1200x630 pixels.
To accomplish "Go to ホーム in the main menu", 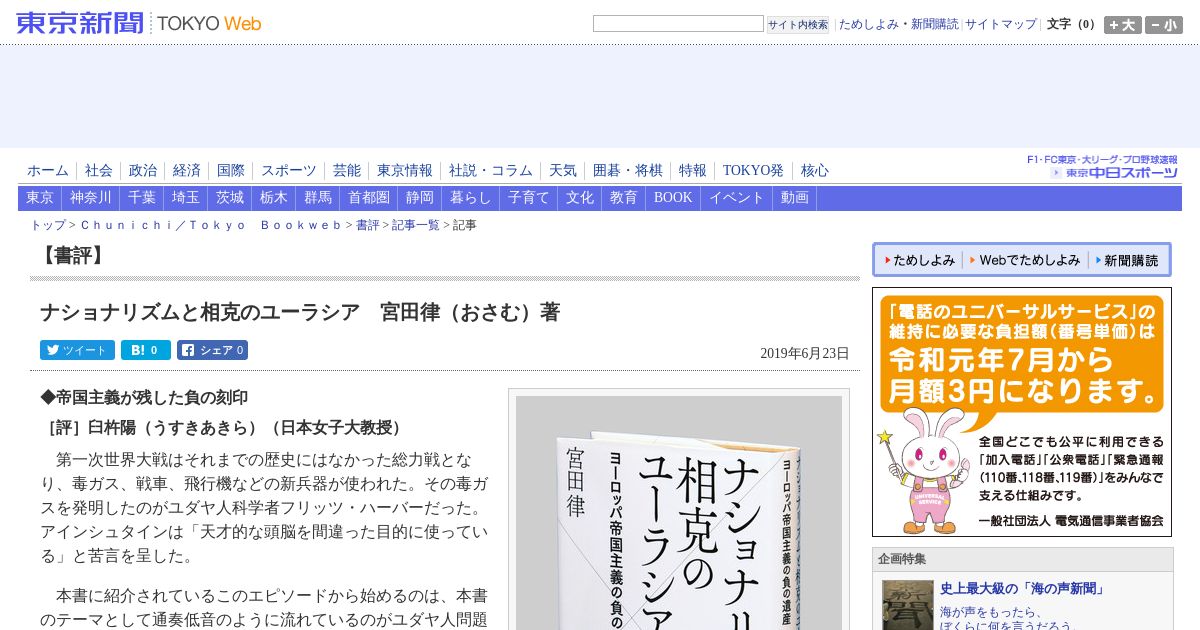I will 48,171.
